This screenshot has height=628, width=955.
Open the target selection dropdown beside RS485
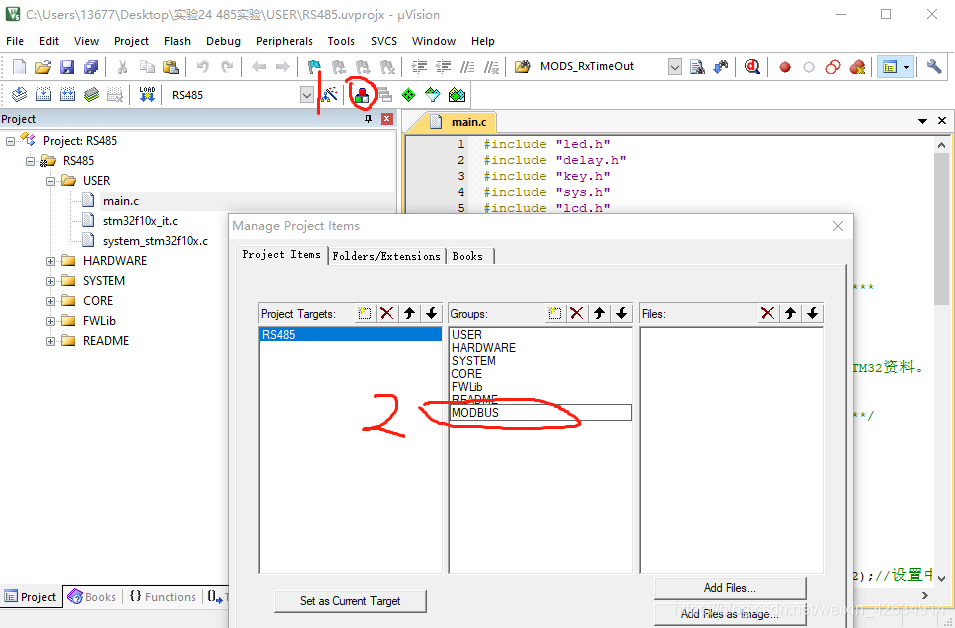click(x=307, y=94)
